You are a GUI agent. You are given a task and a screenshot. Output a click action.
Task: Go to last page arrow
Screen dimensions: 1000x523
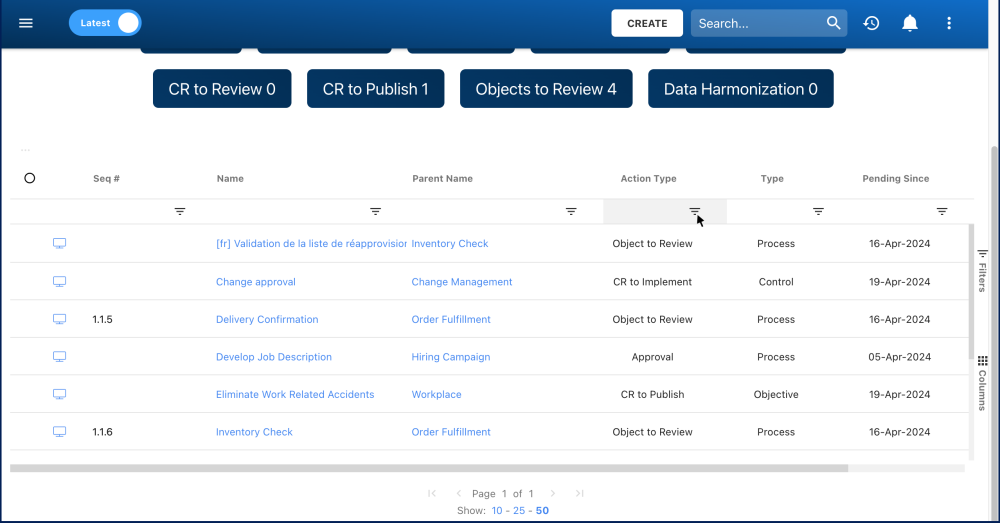[579, 493]
